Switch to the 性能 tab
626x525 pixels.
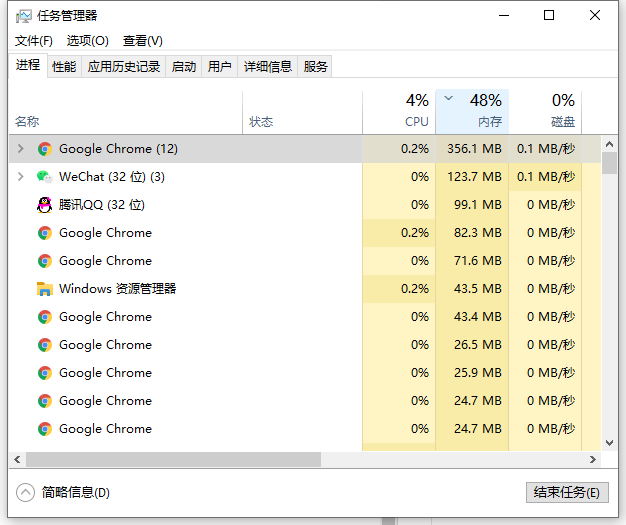coord(64,67)
